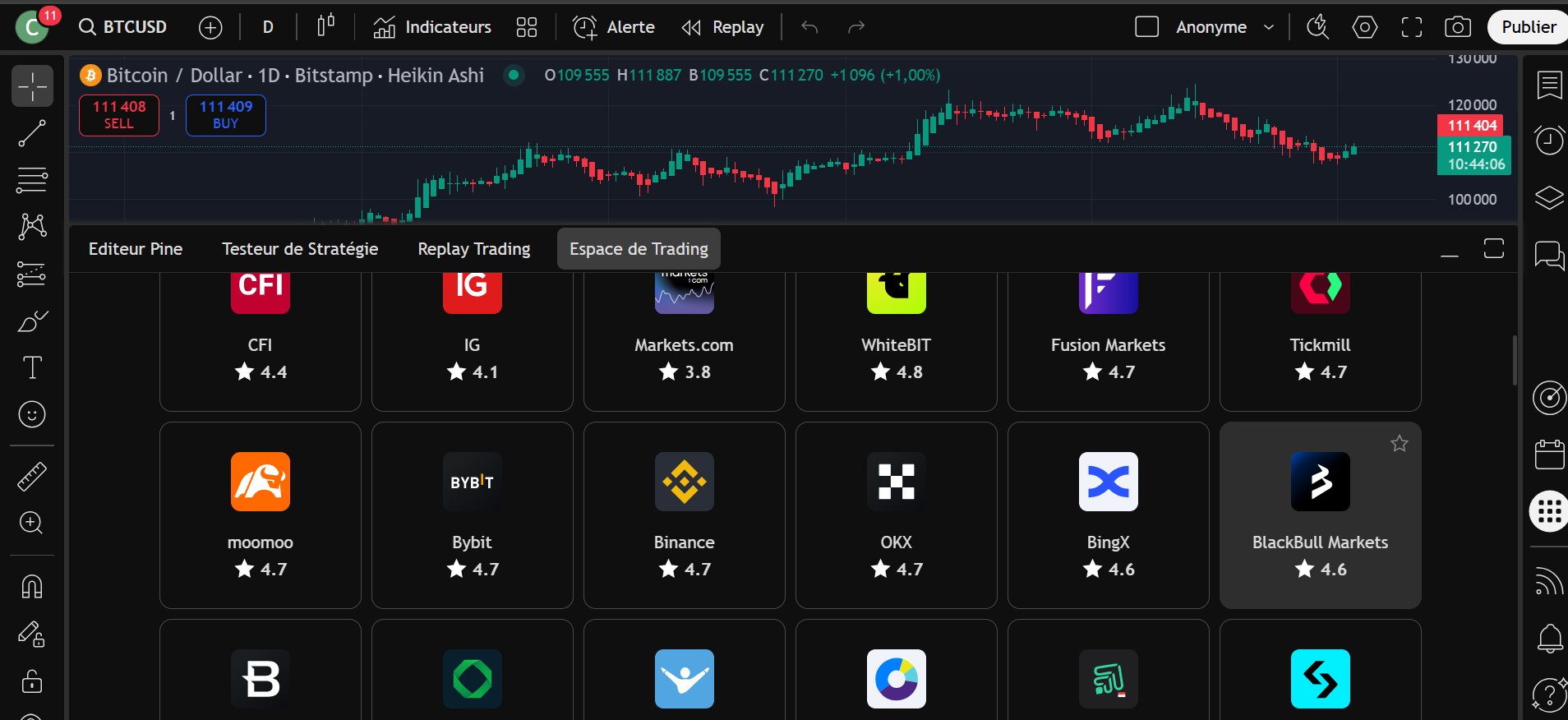Select the Text annotation tool

coord(32,367)
